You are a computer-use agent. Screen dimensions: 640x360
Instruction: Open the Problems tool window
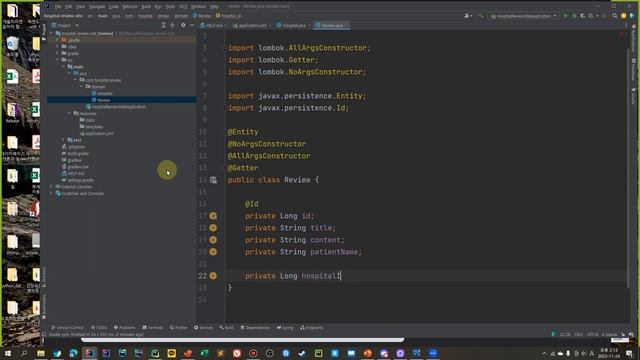[124, 328]
